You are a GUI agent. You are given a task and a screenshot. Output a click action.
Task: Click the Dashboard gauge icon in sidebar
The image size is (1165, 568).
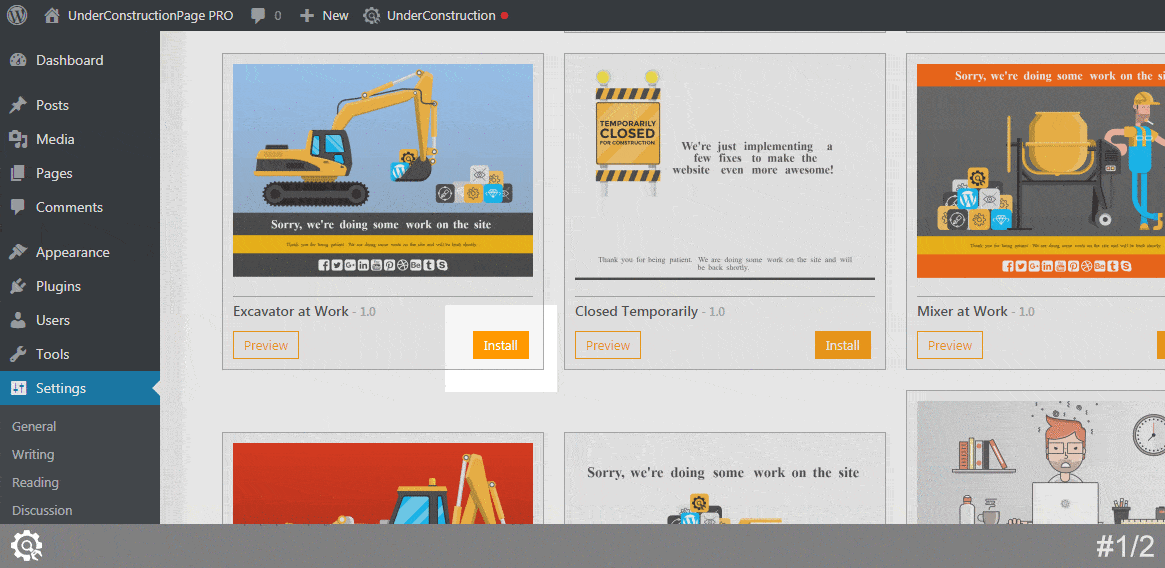[x=18, y=60]
